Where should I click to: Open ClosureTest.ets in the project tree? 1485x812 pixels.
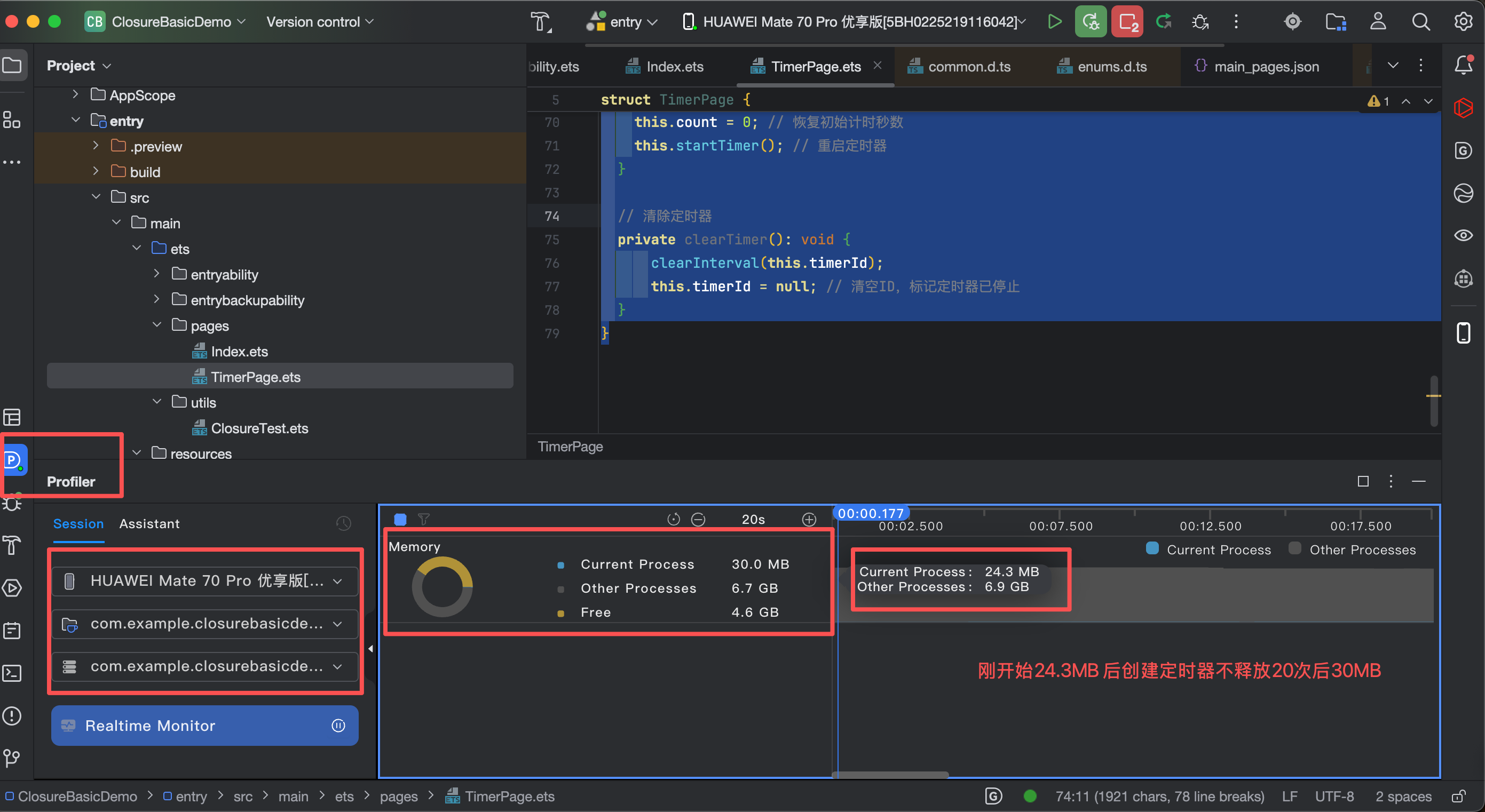click(259, 428)
